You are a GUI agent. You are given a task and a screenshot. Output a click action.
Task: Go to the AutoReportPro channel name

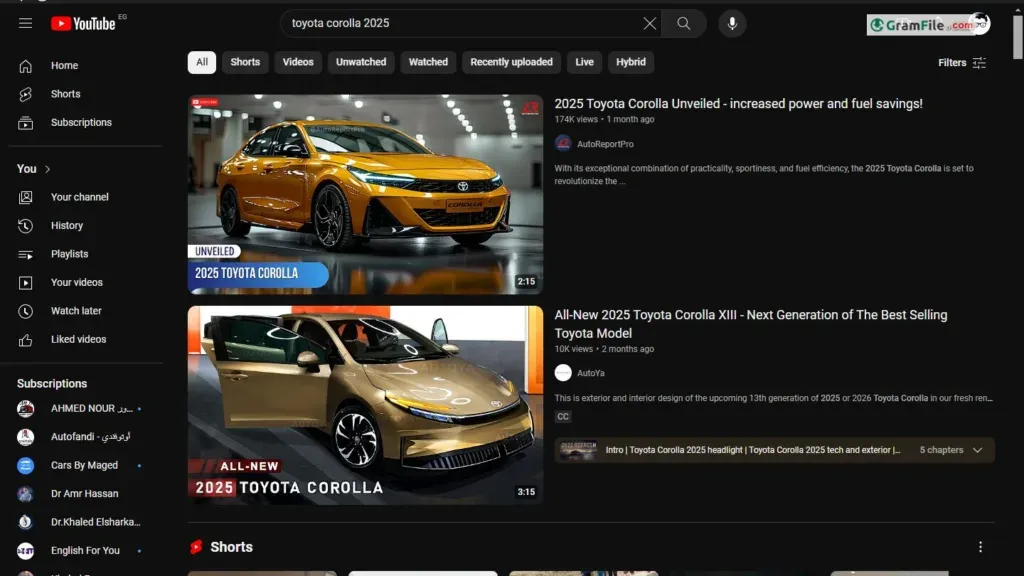coord(605,144)
